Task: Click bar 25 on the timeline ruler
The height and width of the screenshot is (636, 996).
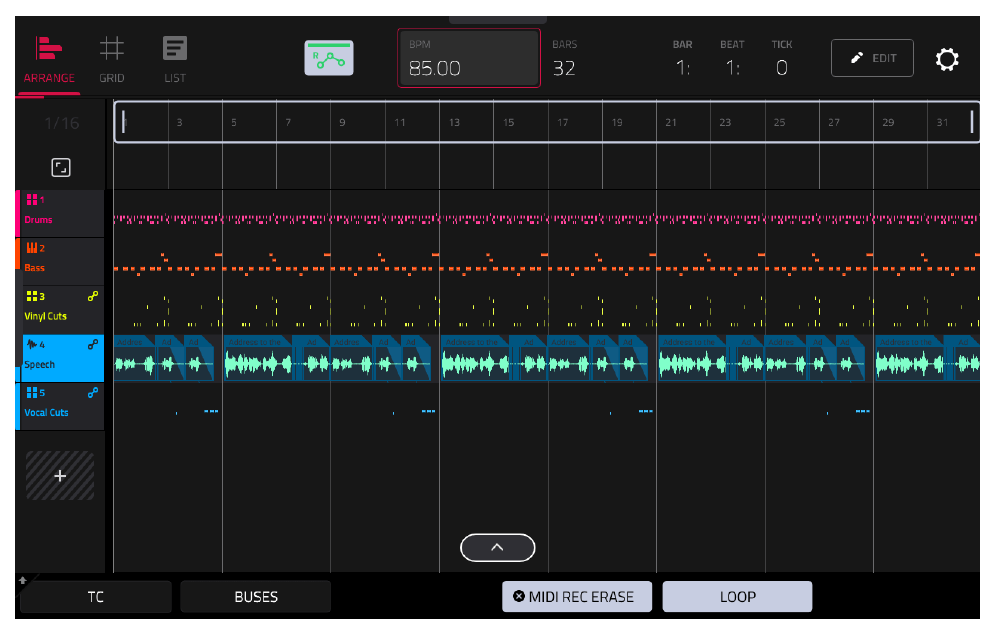Action: point(779,123)
